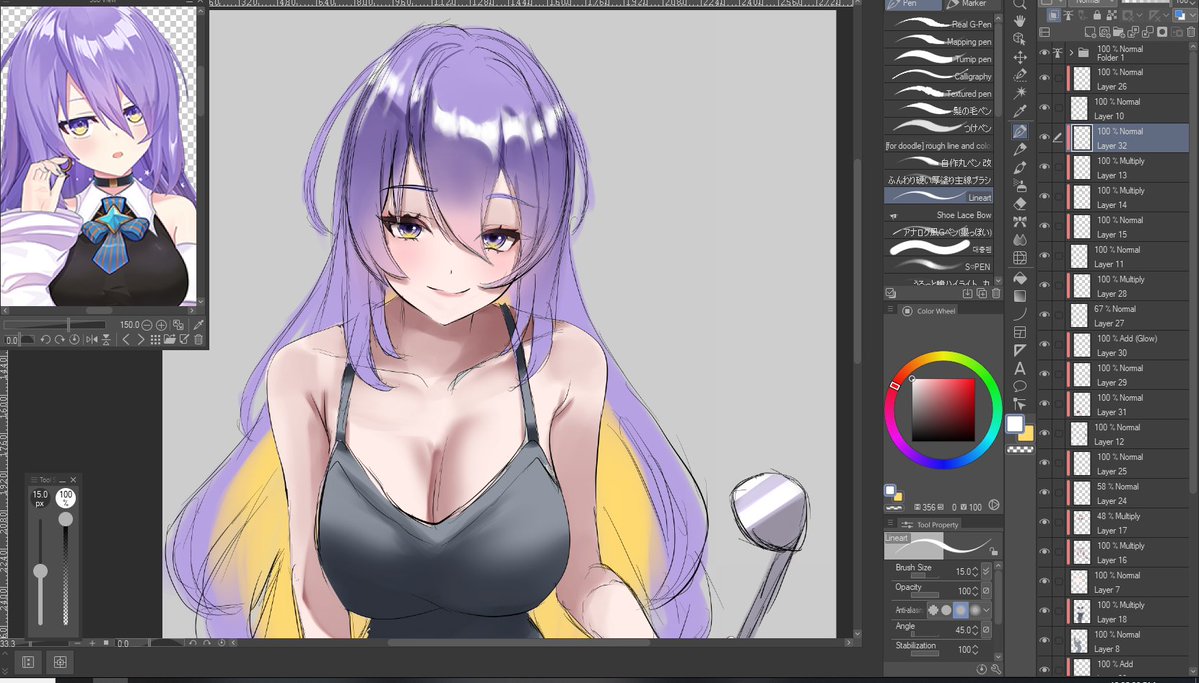The width and height of the screenshot is (1199, 683).
Task: Select the Fill bucket tool
Action: tap(1019, 278)
